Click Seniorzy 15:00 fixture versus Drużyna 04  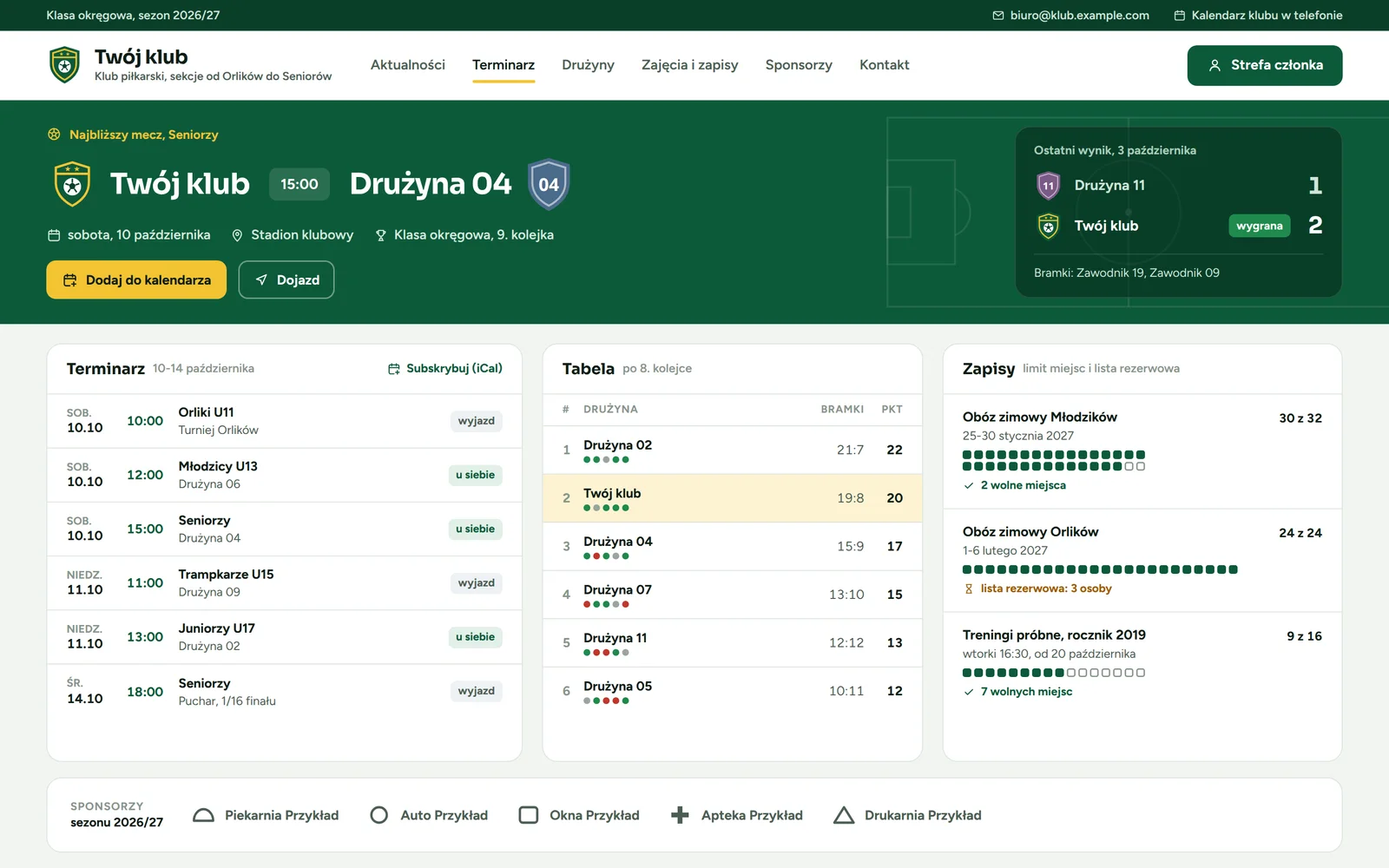285,529
